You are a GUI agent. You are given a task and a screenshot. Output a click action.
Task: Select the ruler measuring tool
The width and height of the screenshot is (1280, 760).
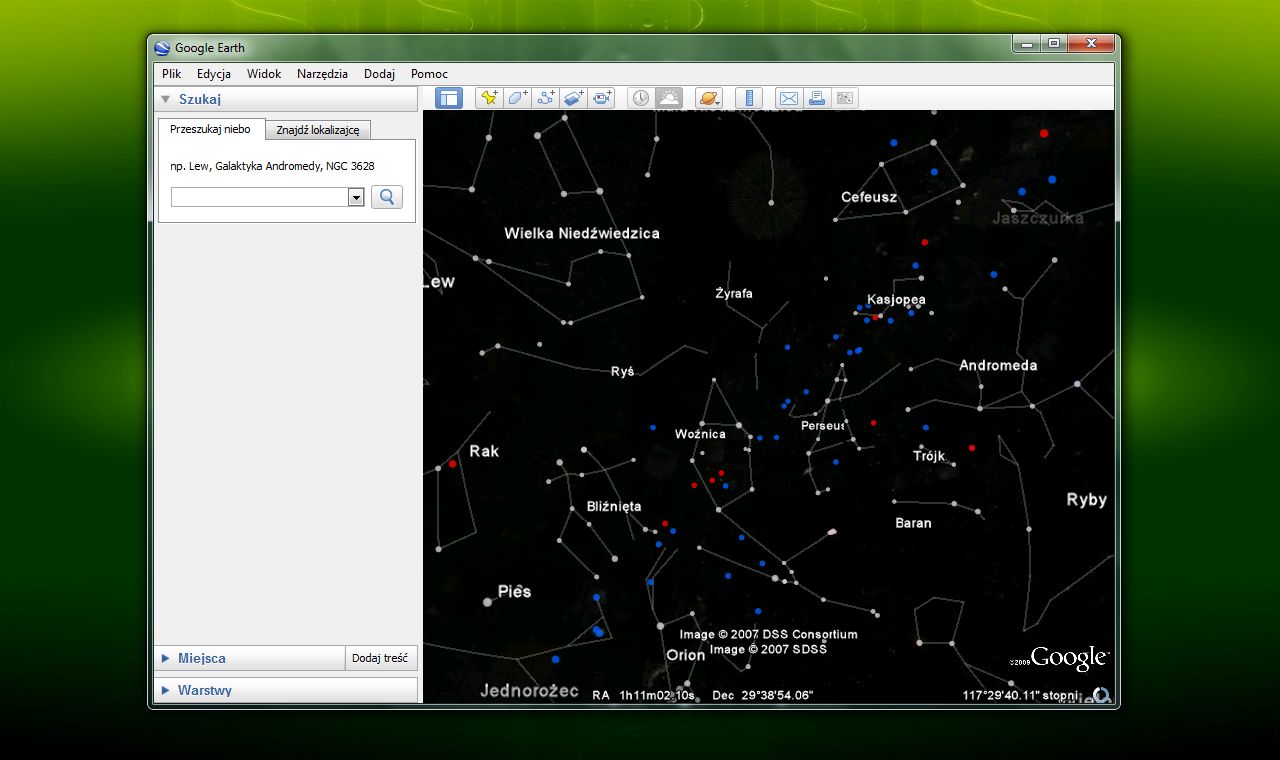click(749, 98)
